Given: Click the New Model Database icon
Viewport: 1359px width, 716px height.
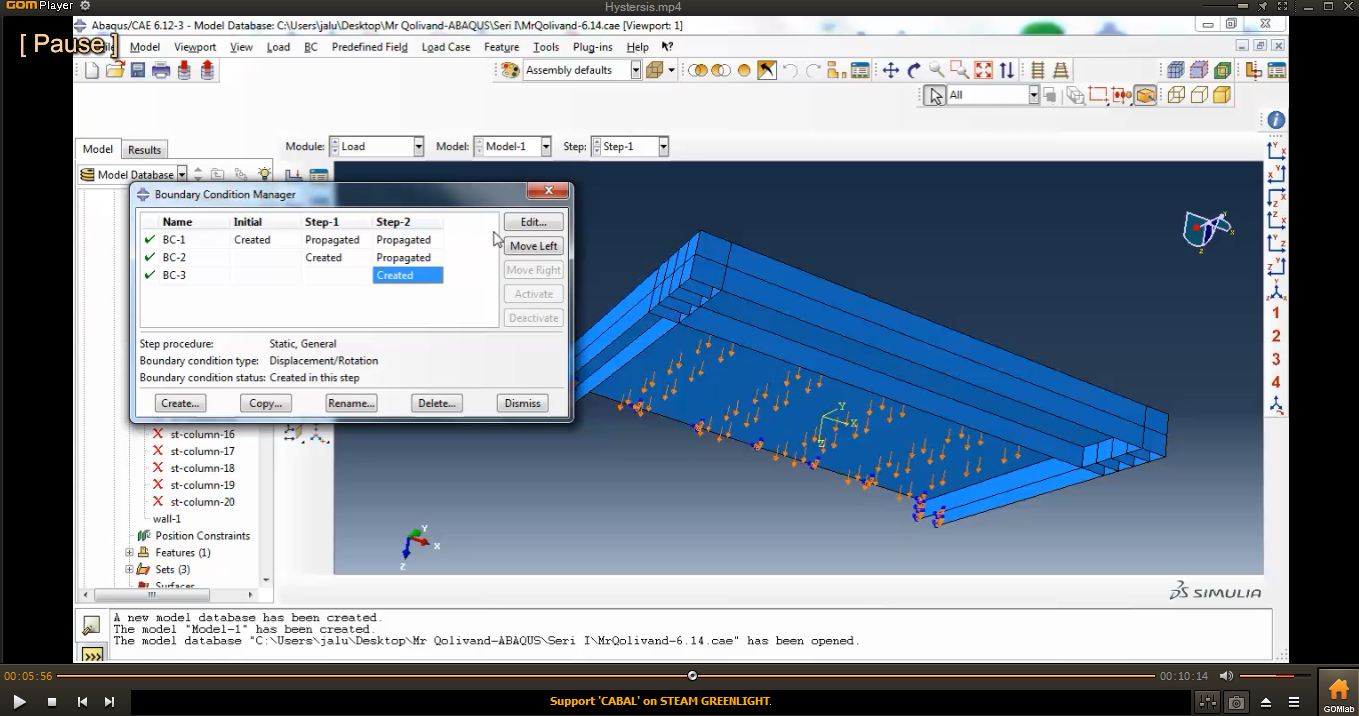Looking at the screenshot, I should (x=93, y=70).
